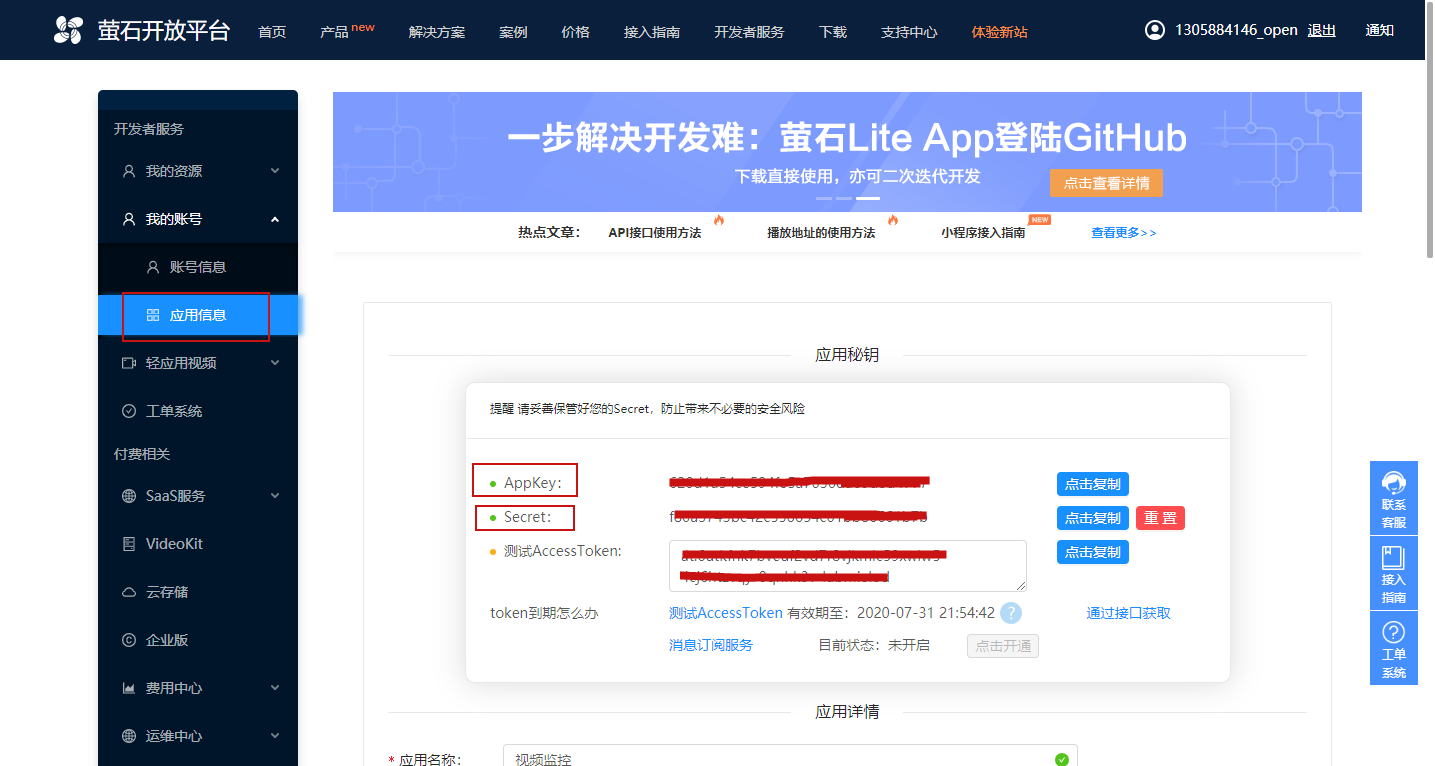Screen dimensions: 1435x766
Task: Open the 小程序接入指南 article link
Action: click(x=983, y=232)
